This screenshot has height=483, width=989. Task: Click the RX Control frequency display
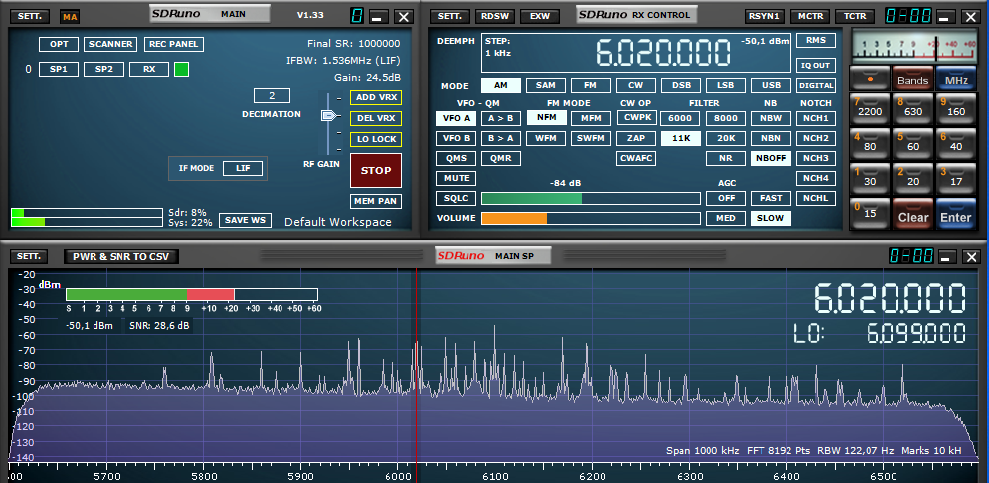point(663,53)
